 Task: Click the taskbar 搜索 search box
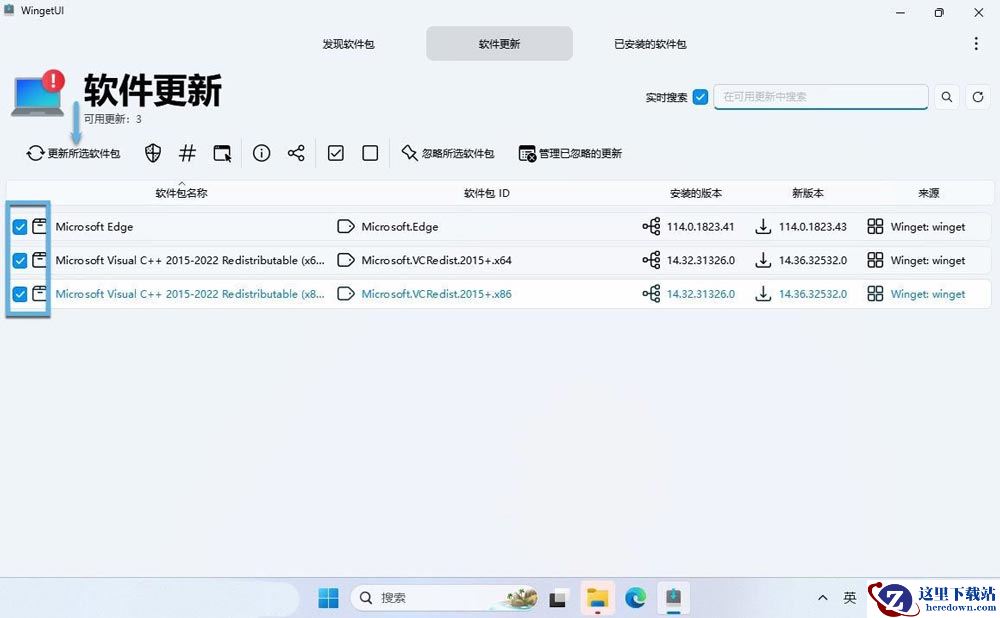point(444,598)
